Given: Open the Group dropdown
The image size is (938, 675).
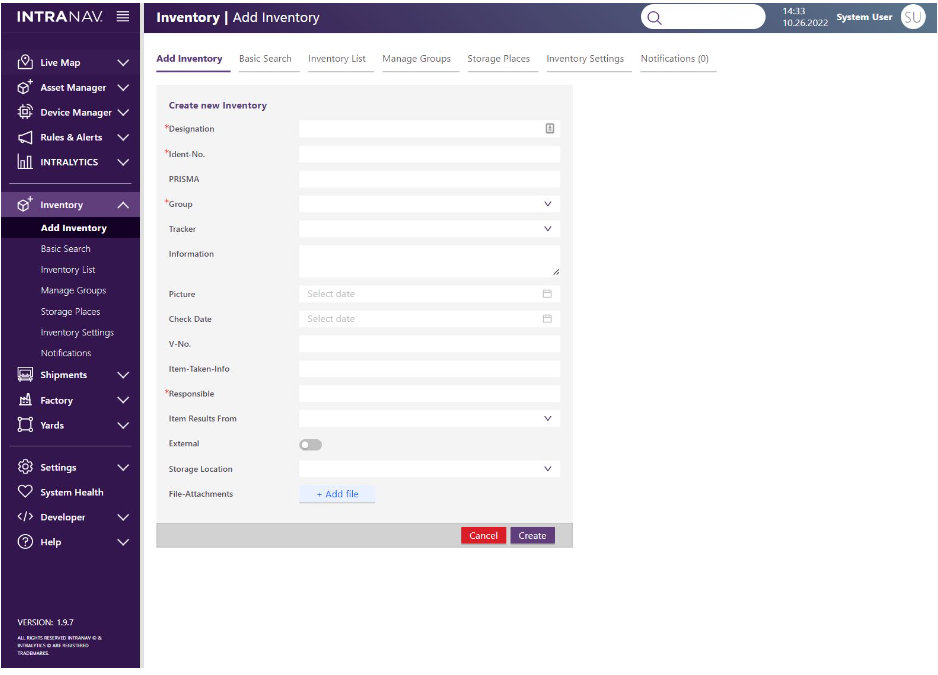Looking at the screenshot, I should 430,204.
